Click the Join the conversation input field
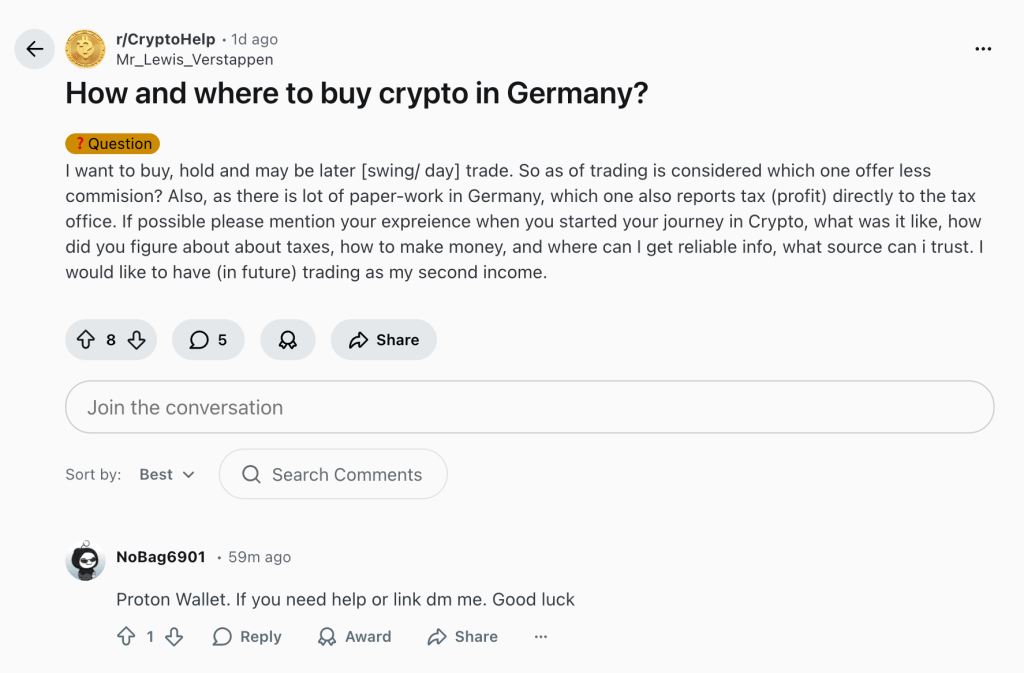1024x673 pixels. (x=529, y=407)
